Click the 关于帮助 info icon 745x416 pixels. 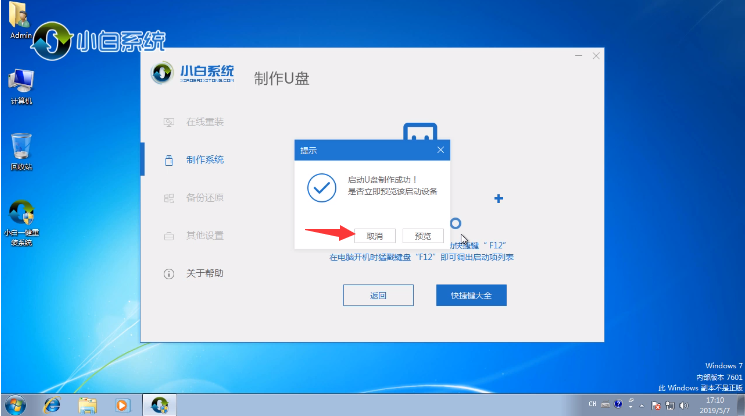(169, 274)
